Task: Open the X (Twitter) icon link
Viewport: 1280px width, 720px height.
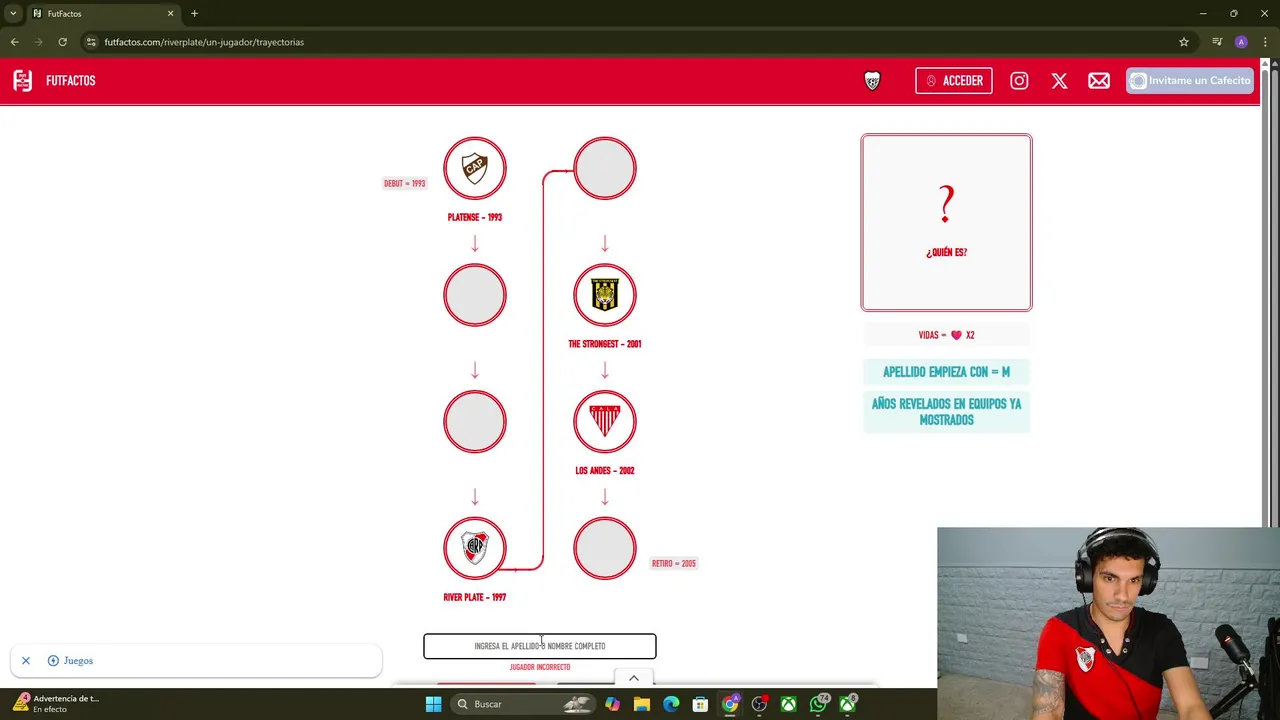Action: [1059, 81]
